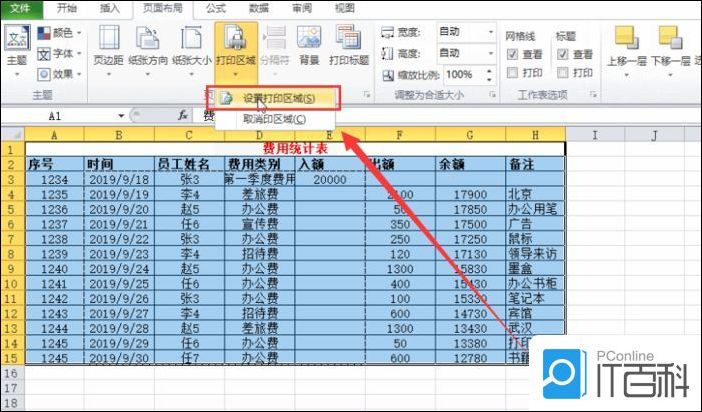Open the theme 字体 fonts icon

point(44,54)
